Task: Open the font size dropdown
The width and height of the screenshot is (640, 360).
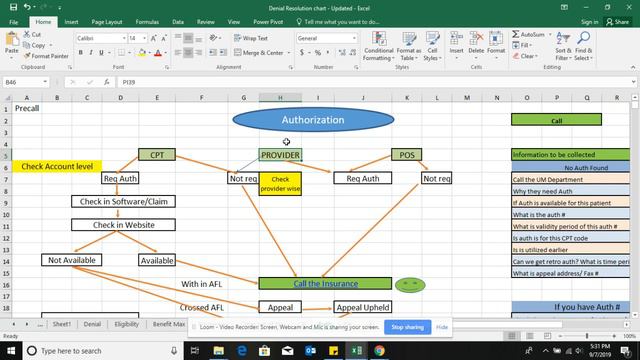Action: [x=144, y=38]
